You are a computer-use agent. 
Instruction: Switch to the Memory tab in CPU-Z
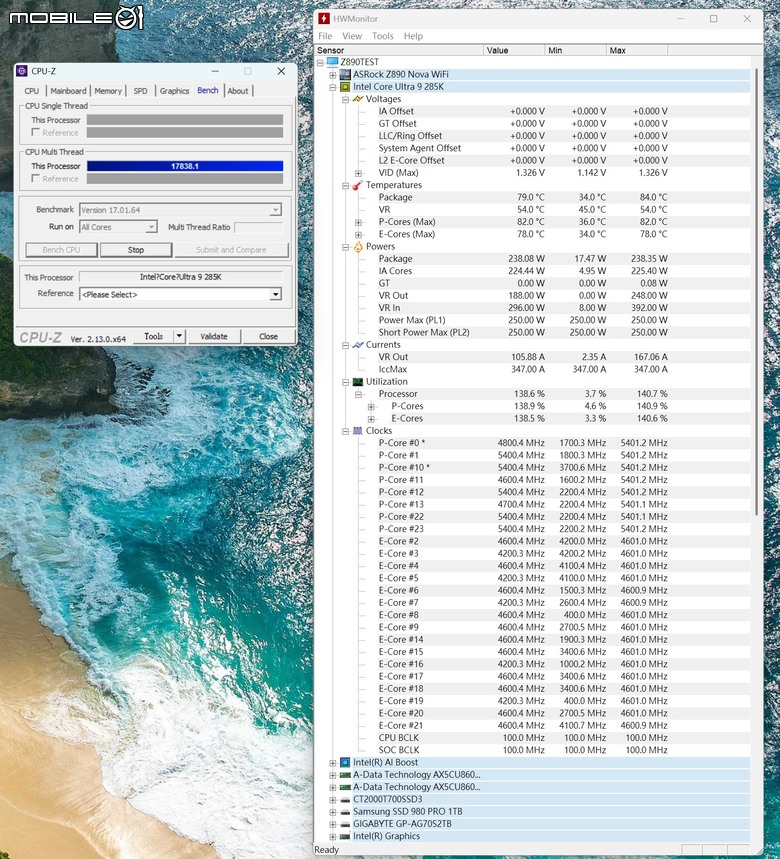[x=108, y=91]
